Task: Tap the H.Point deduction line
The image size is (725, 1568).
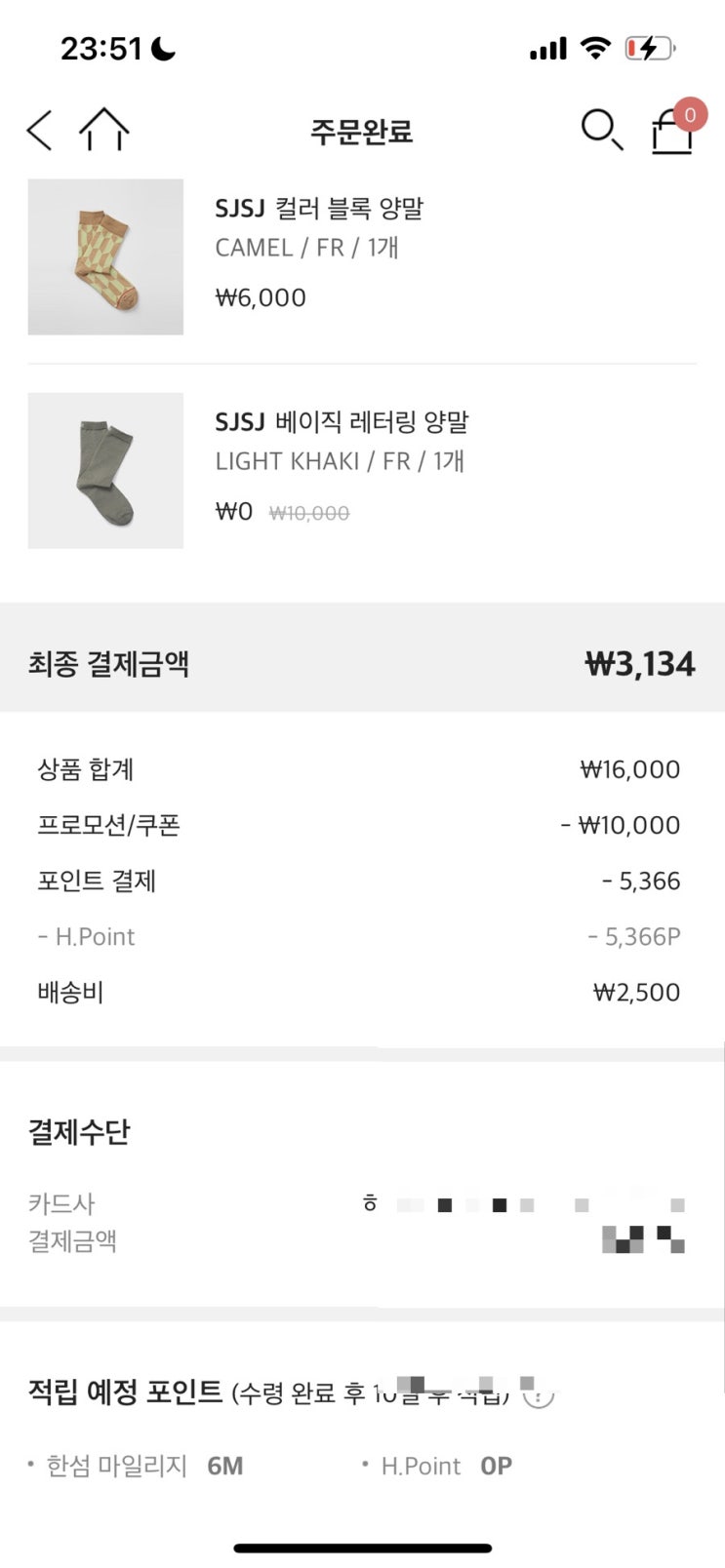Action: (x=359, y=936)
